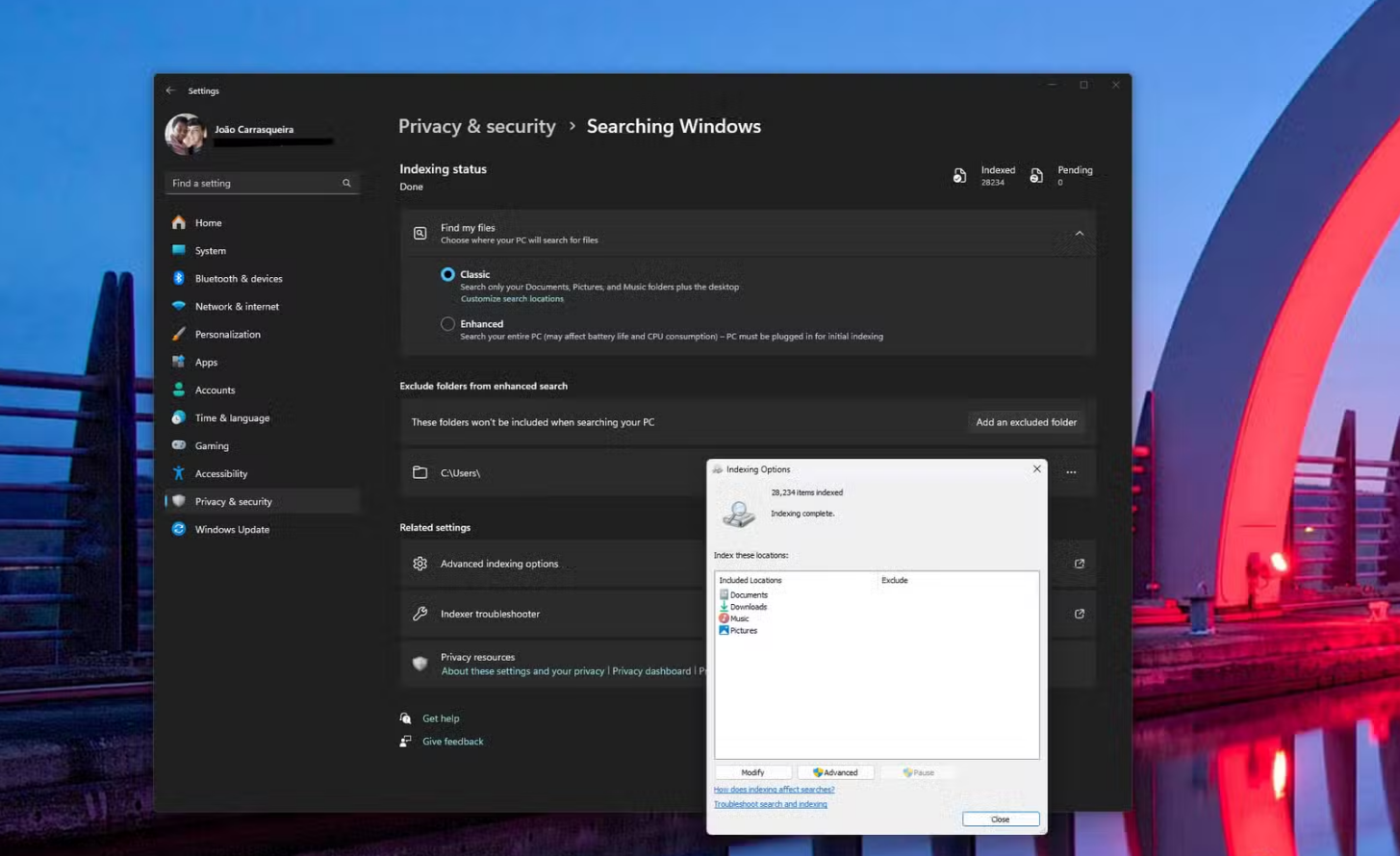Viewport: 1400px width, 856px height.
Task: Click the 'Find my files' search icon
Action: 420,234
